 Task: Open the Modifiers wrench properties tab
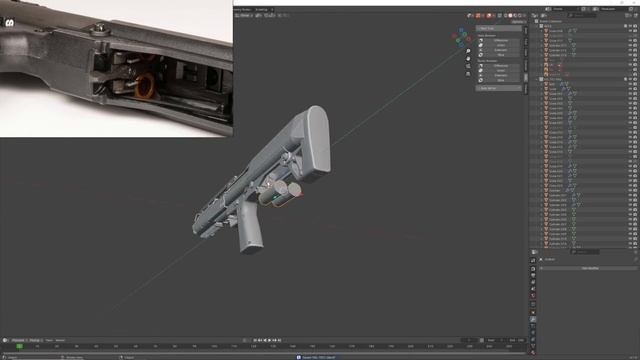533,320
